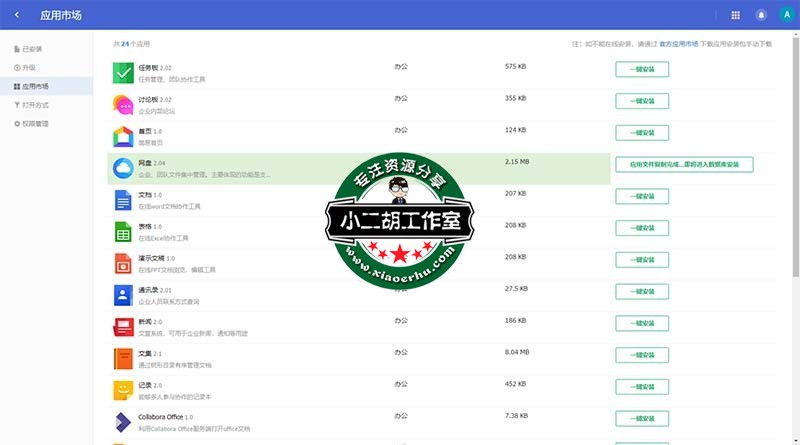
Task: Click the 任务板 green checkmark app icon
Action: 123,72
